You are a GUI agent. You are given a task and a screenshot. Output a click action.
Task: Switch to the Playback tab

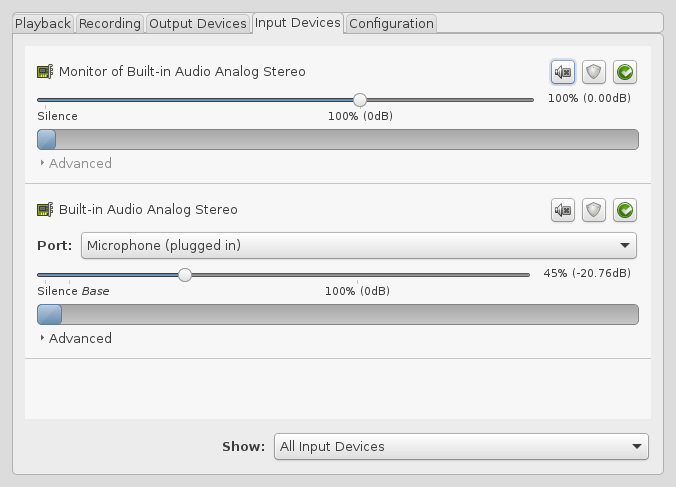(x=43, y=23)
